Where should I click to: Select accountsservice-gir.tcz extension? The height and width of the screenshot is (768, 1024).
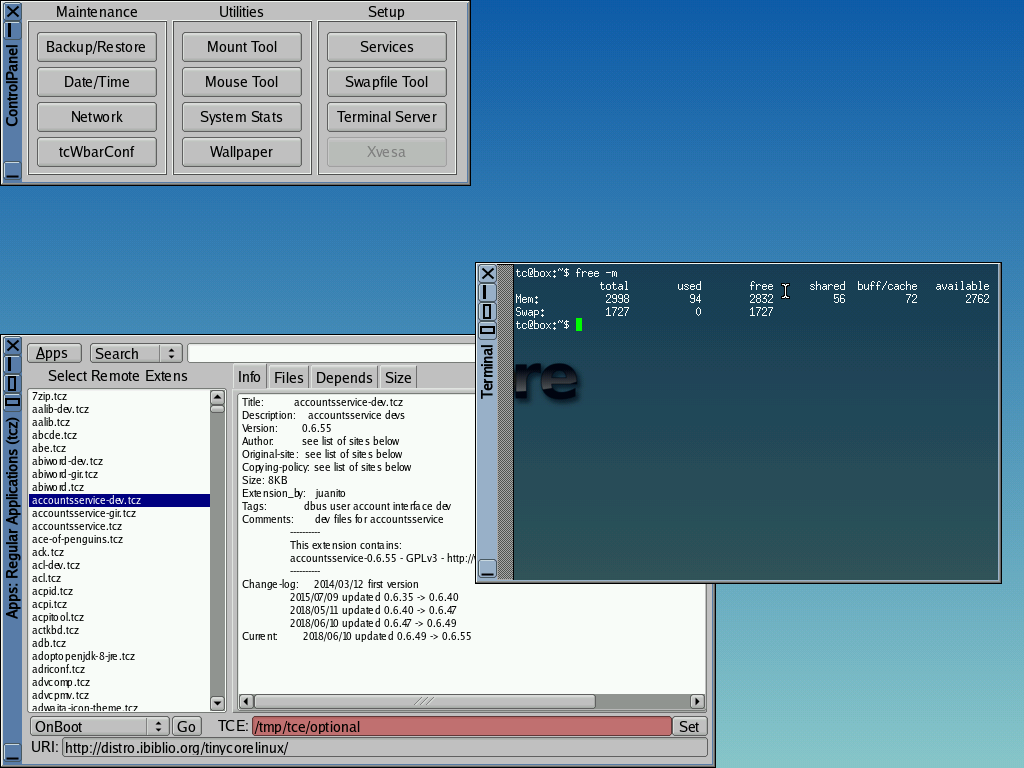[119, 513]
